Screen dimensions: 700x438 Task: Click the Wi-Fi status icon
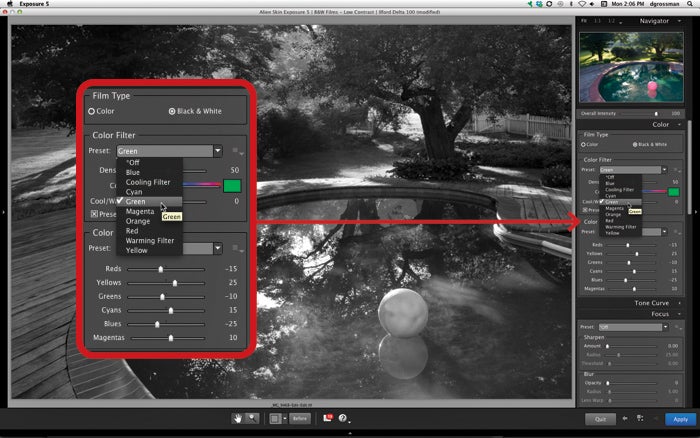click(x=582, y=4)
